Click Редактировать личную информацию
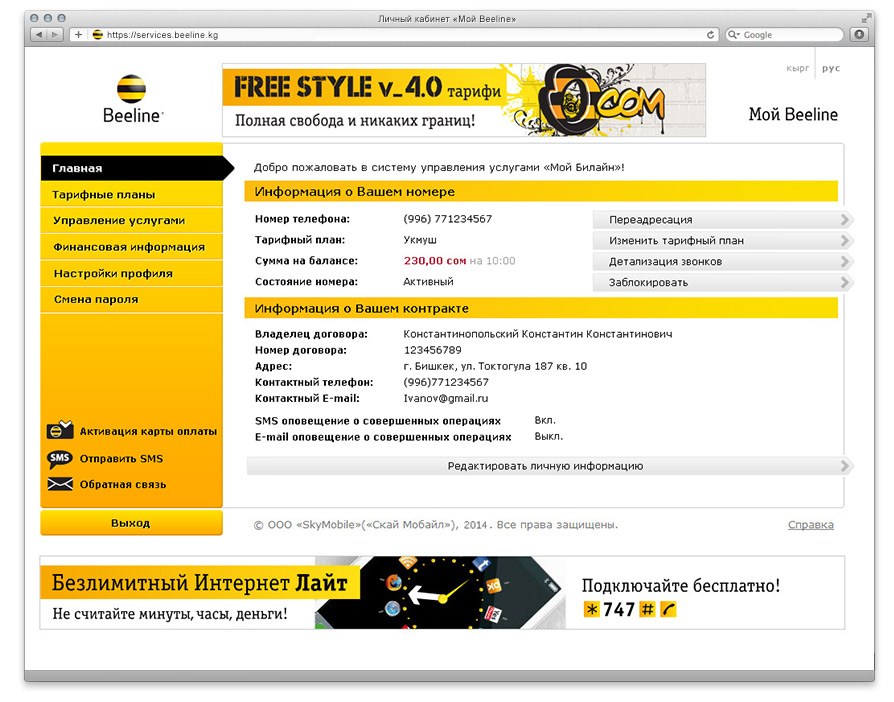Image resolution: width=894 pixels, height=702 pixels. click(548, 466)
